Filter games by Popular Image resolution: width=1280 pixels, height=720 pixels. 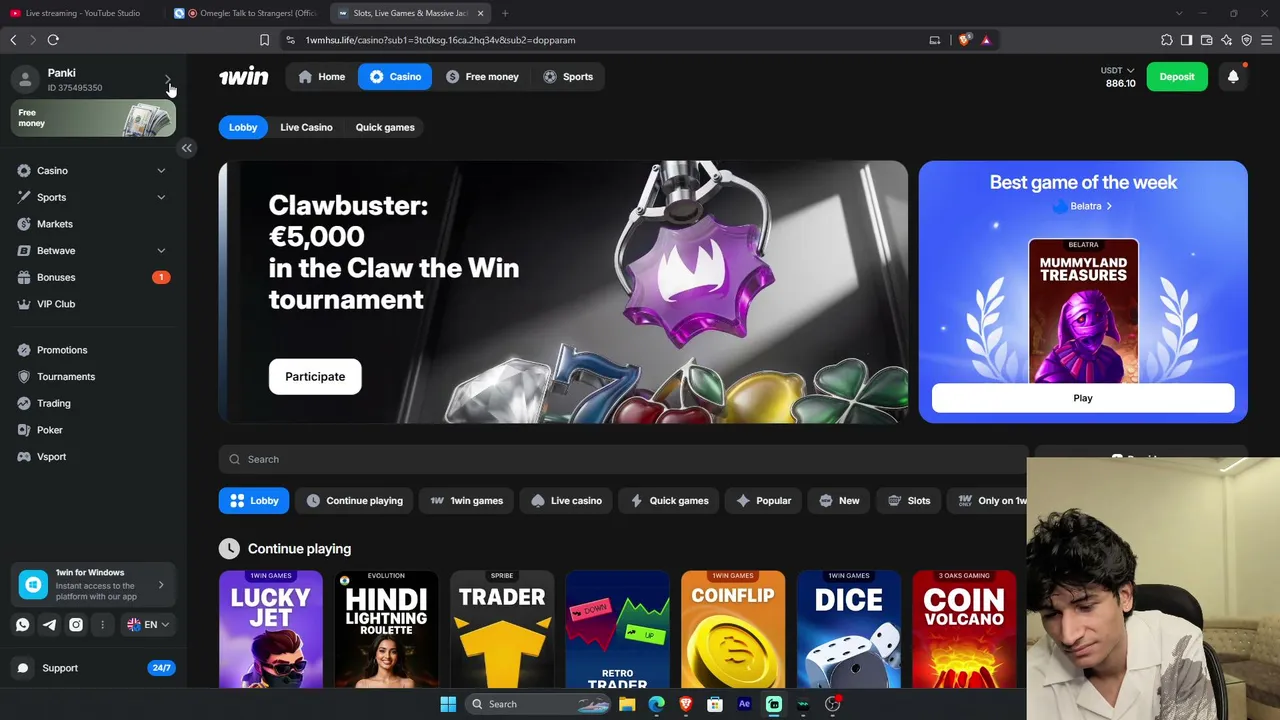click(763, 501)
